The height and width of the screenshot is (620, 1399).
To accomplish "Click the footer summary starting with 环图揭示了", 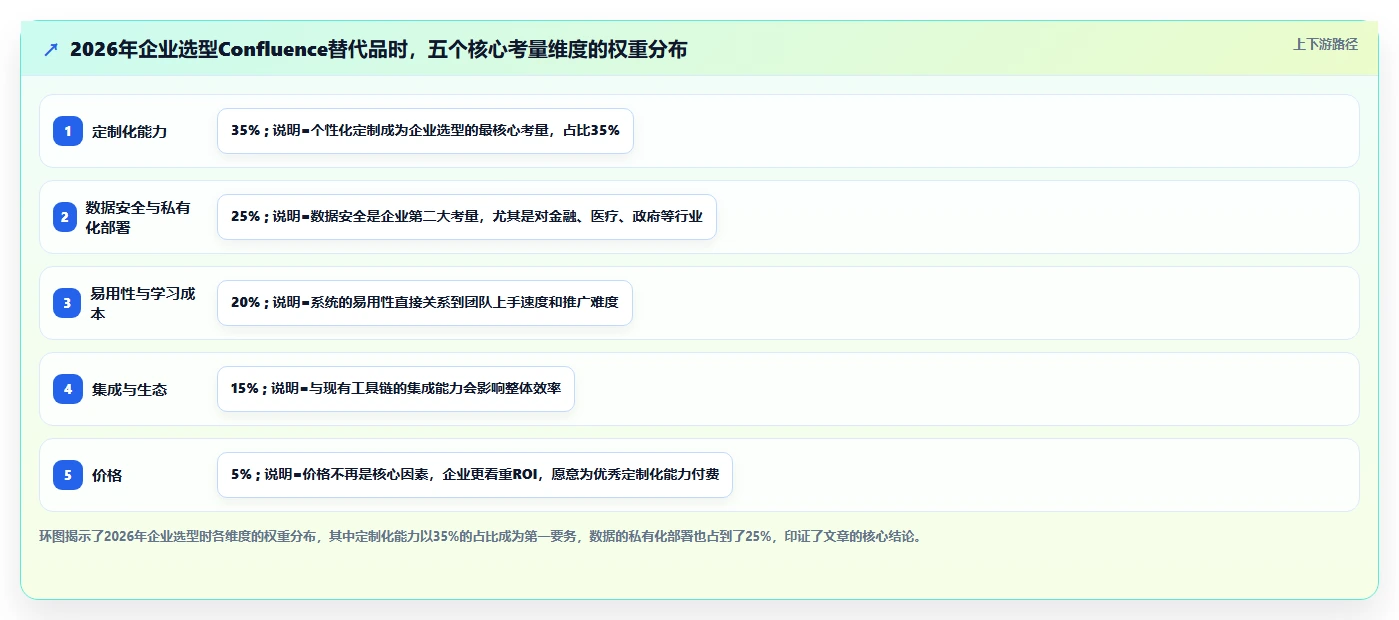I will [480, 536].
